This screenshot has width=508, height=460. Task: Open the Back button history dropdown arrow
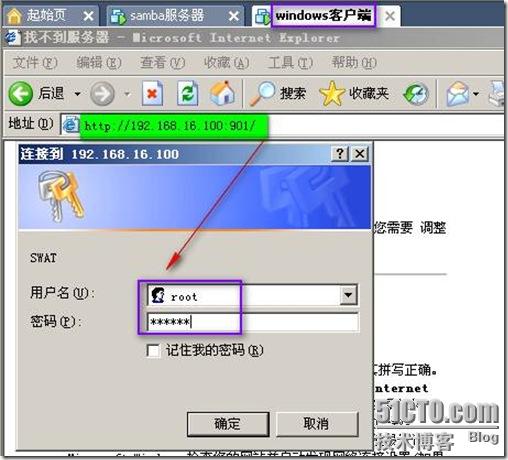(x=77, y=94)
